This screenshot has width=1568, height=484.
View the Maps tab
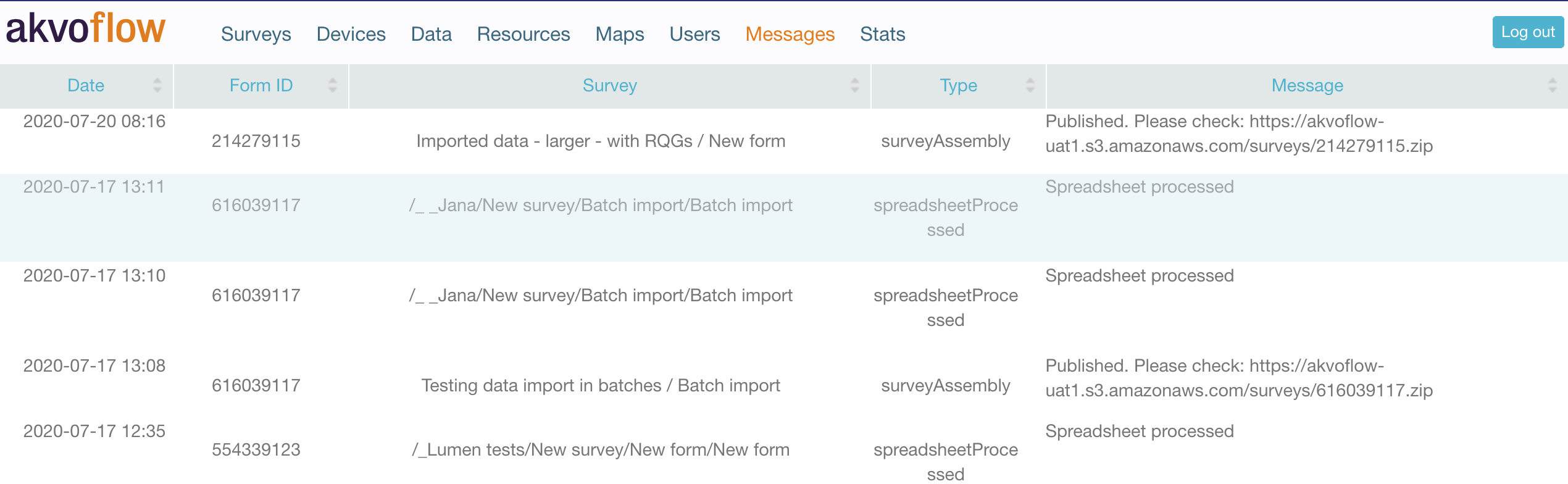pos(620,34)
